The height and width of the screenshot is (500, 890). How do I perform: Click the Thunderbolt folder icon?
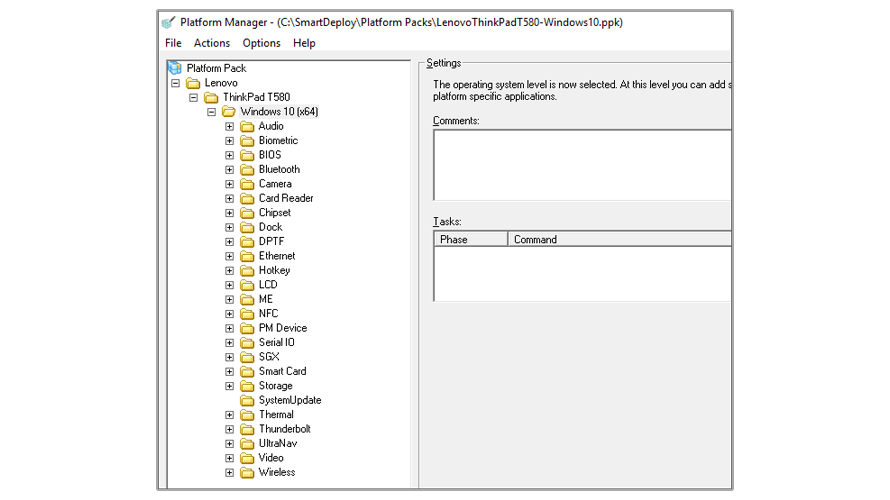(x=247, y=429)
